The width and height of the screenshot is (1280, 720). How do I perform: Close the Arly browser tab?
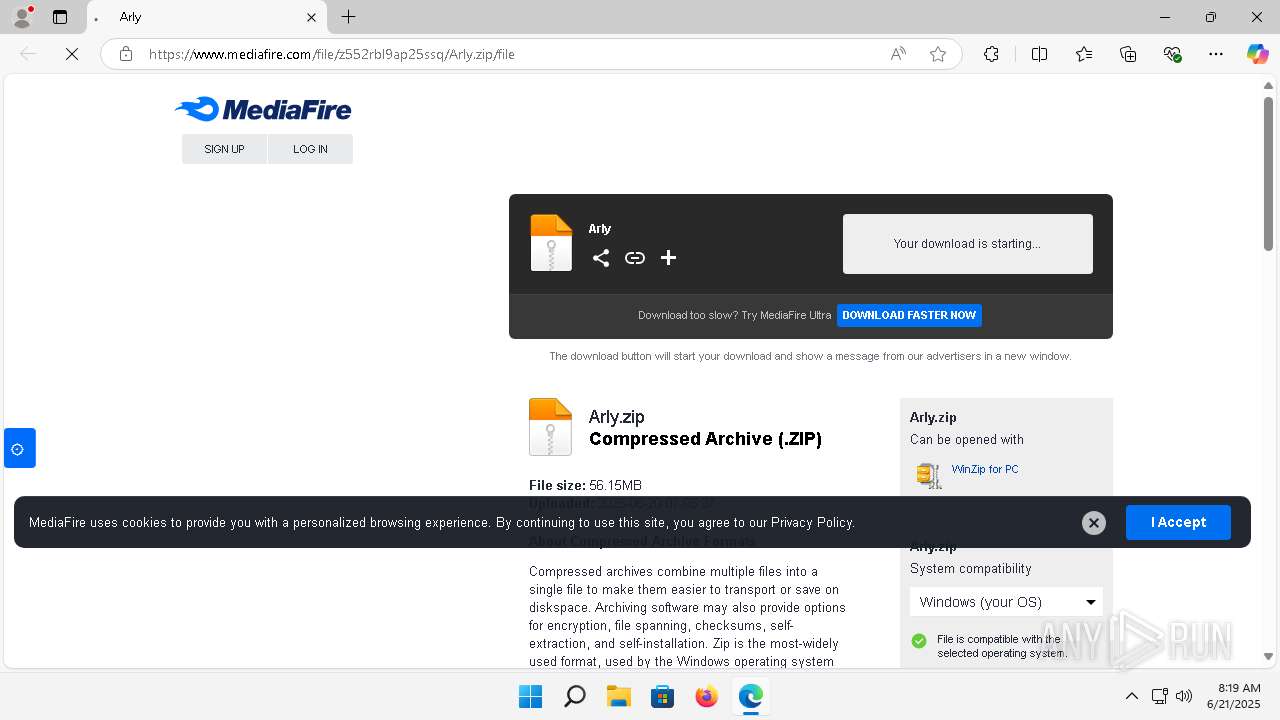pos(311,17)
